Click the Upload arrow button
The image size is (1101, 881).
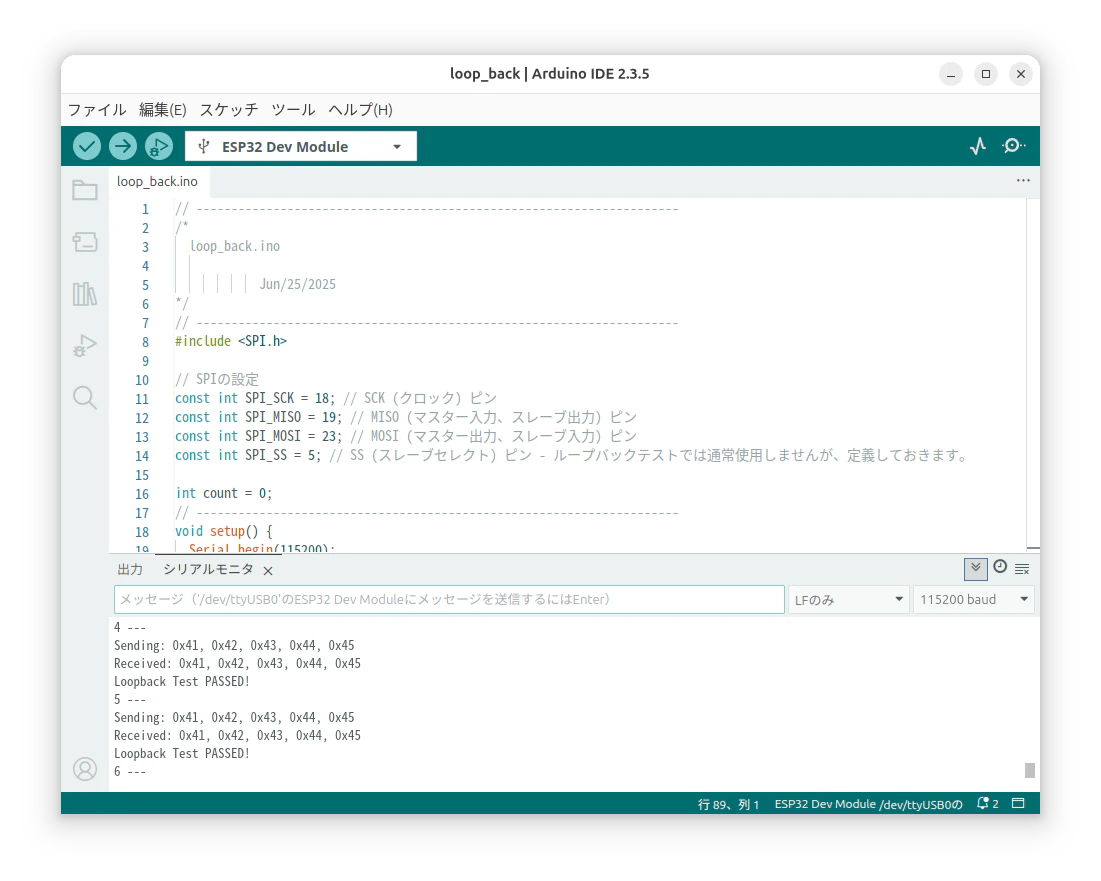[123, 146]
